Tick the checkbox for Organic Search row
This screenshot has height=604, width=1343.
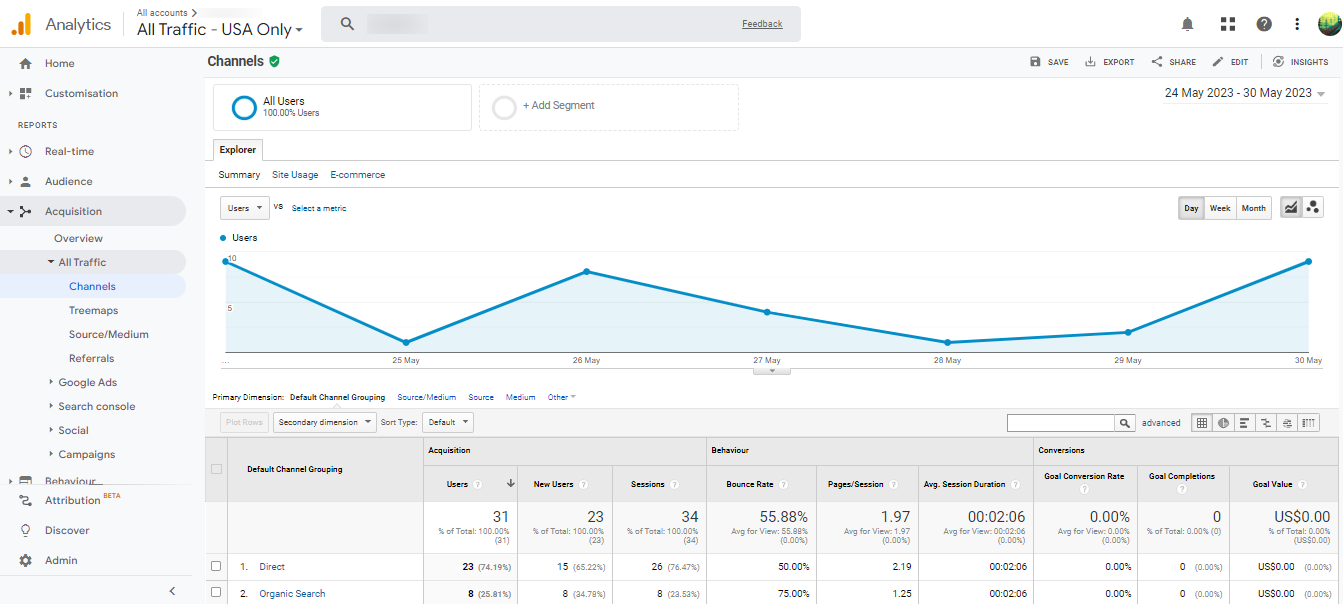coord(216,592)
